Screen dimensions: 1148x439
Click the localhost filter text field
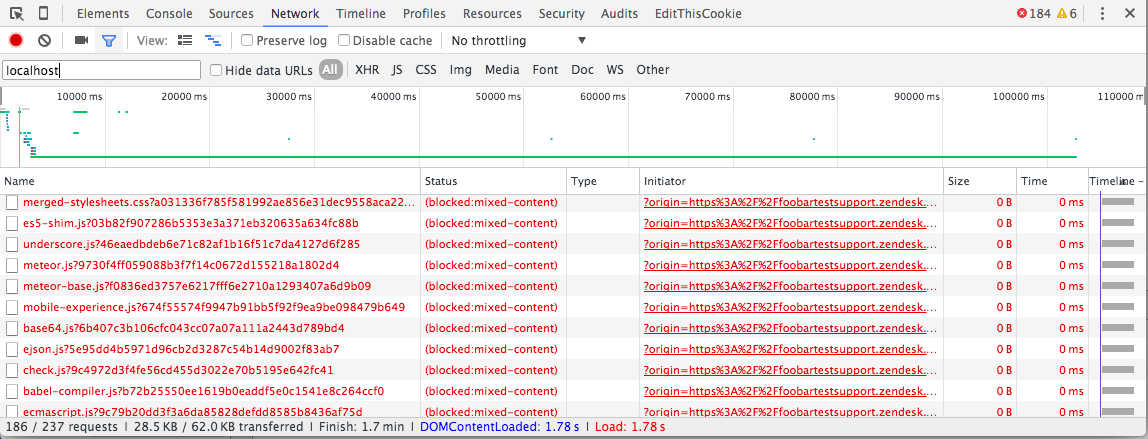coord(102,70)
